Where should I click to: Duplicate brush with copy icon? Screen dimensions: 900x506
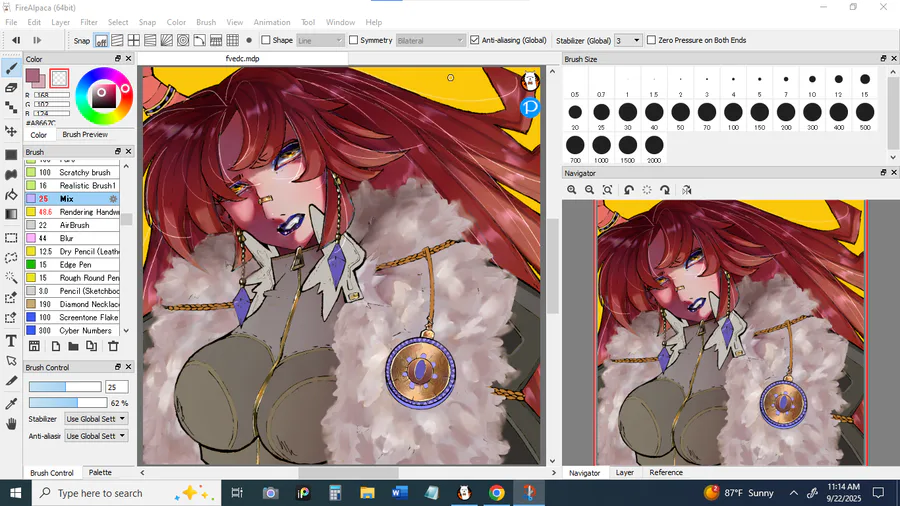[91, 346]
